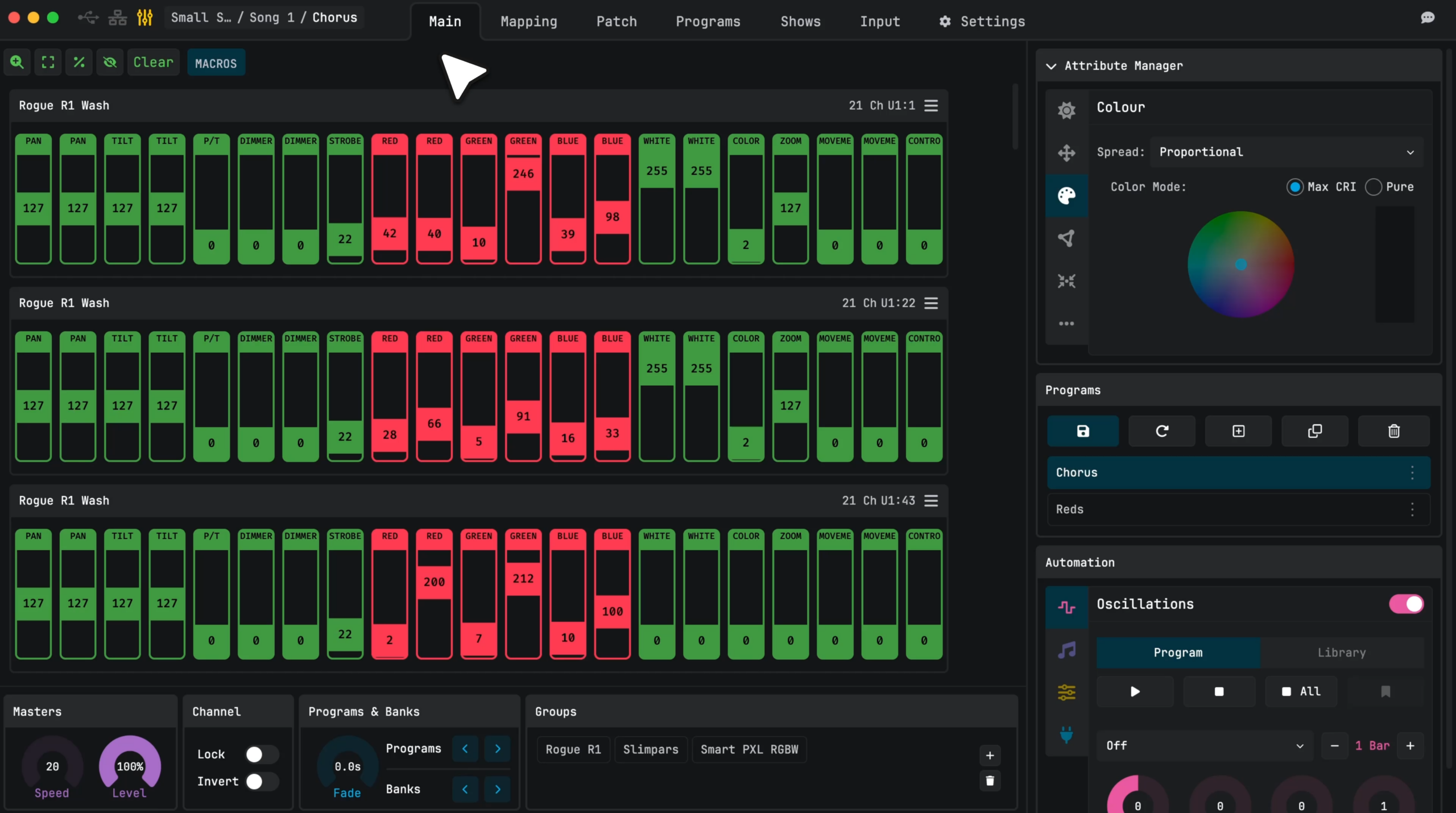Select the Intensity sun icon in Attribute Manager
1456x813 pixels.
pyautogui.click(x=1066, y=110)
